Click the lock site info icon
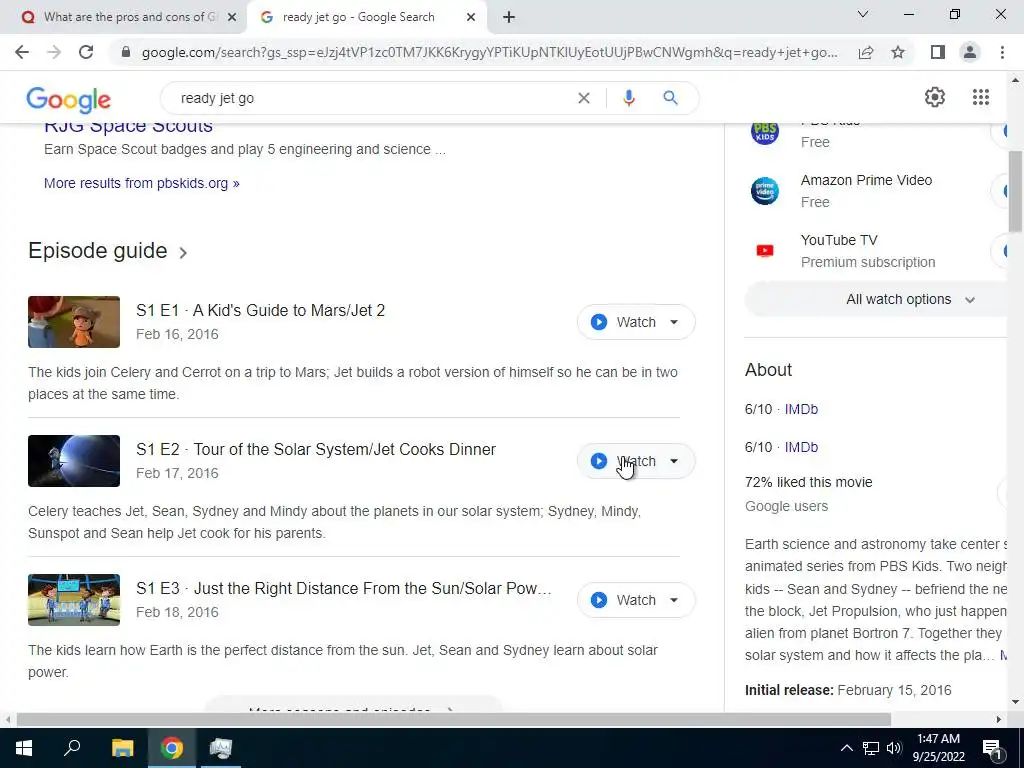Viewport: 1024px width, 768px height. (126, 52)
